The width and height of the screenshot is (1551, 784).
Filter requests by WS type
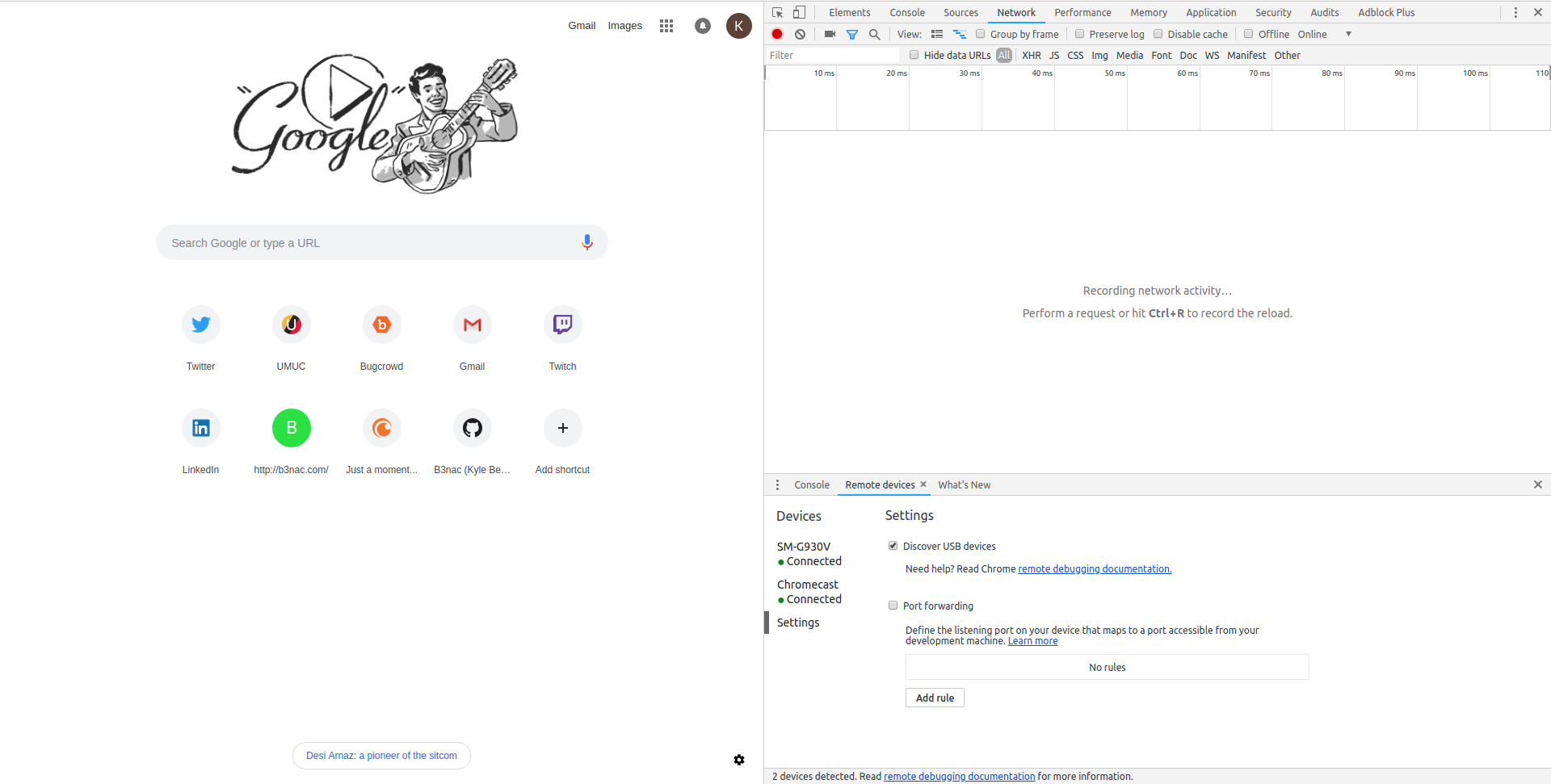1212,55
